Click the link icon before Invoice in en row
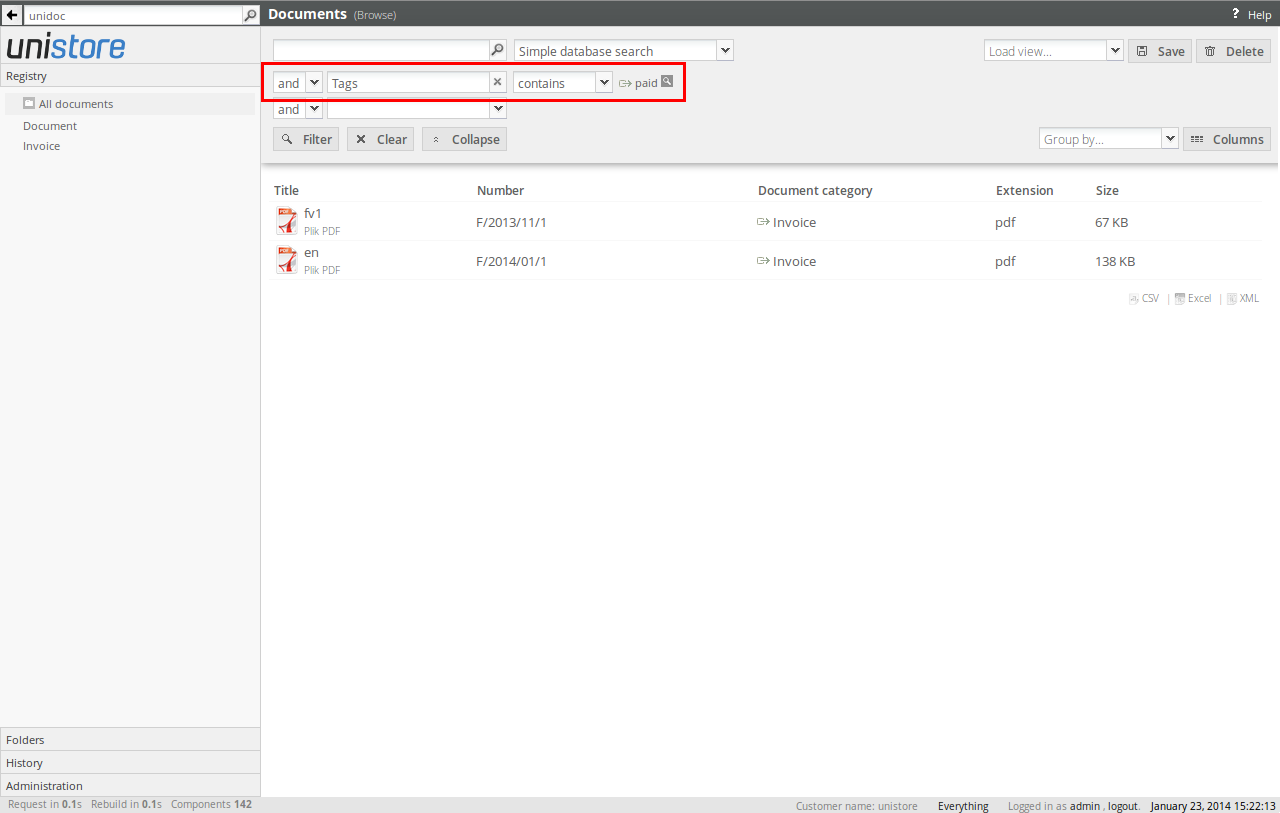 pyautogui.click(x=763, y=261)
